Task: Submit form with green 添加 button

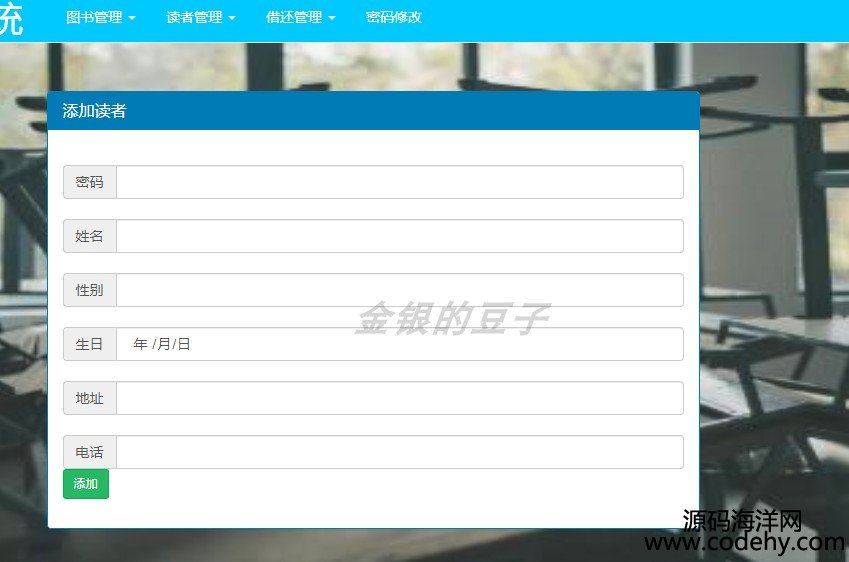Action: [86, 483]
